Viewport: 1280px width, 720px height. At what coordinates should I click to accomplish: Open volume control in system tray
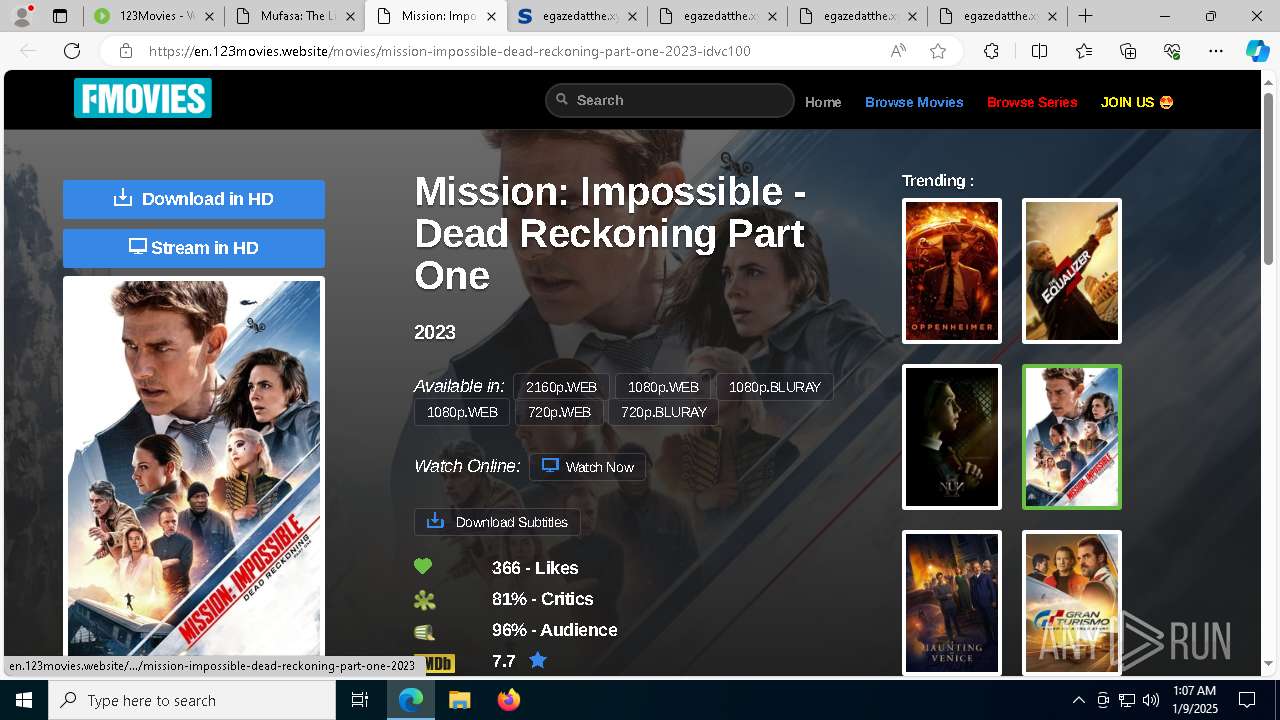tap(1151, 700)
